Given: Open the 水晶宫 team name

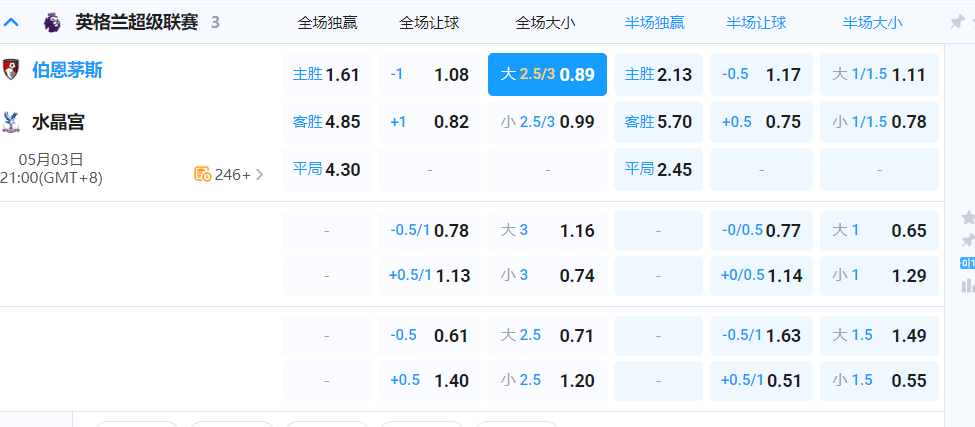Looking at the screenshot, I should coord(58,122).
